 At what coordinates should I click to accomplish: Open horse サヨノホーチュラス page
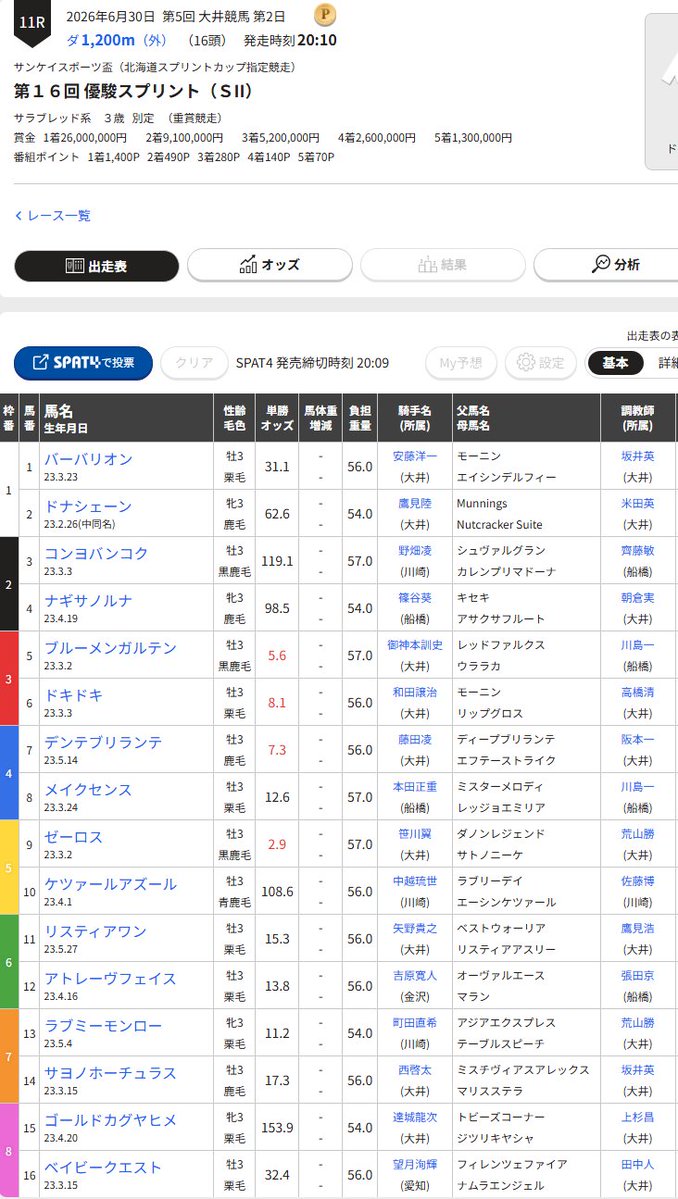pos(110,1074)
